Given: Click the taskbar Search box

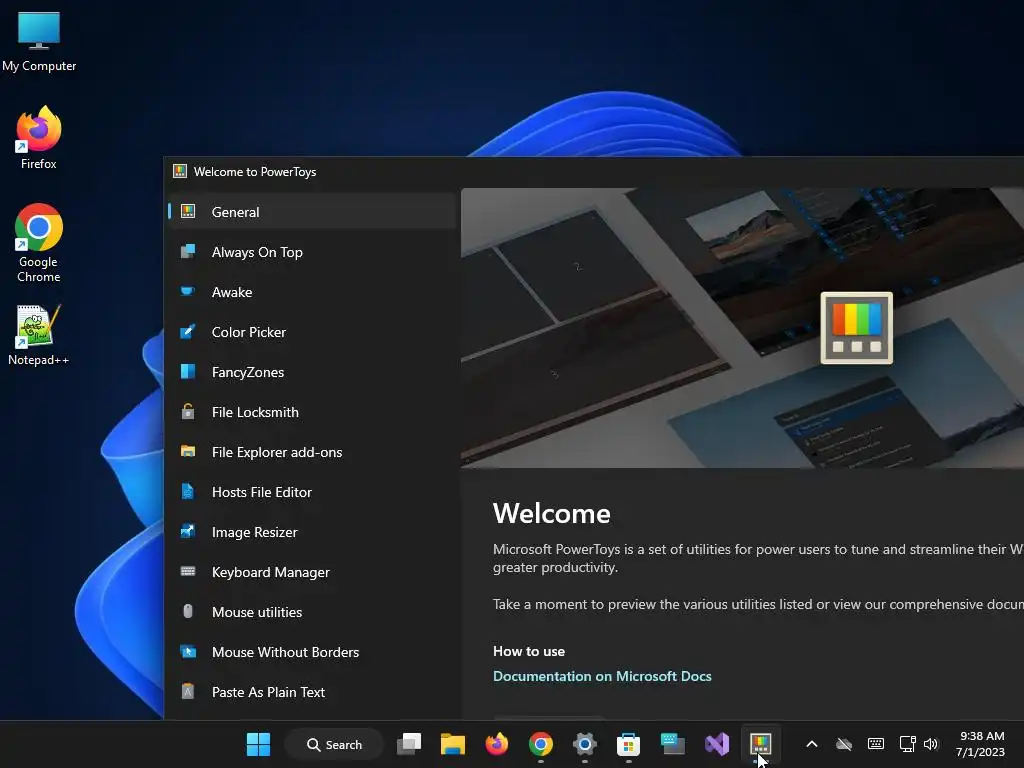Looking at the screenshot, I should [334, 744].
